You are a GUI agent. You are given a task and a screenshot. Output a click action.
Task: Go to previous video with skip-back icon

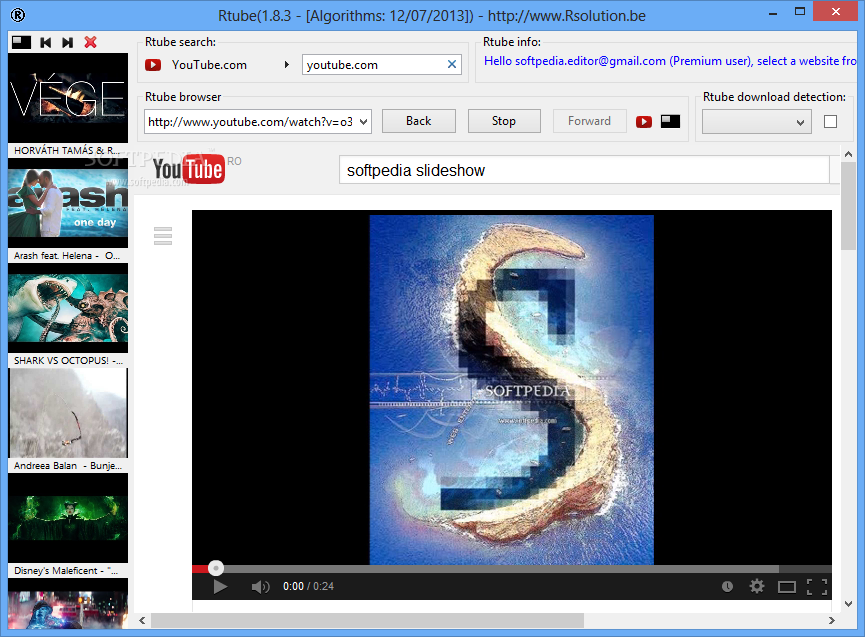46,42
